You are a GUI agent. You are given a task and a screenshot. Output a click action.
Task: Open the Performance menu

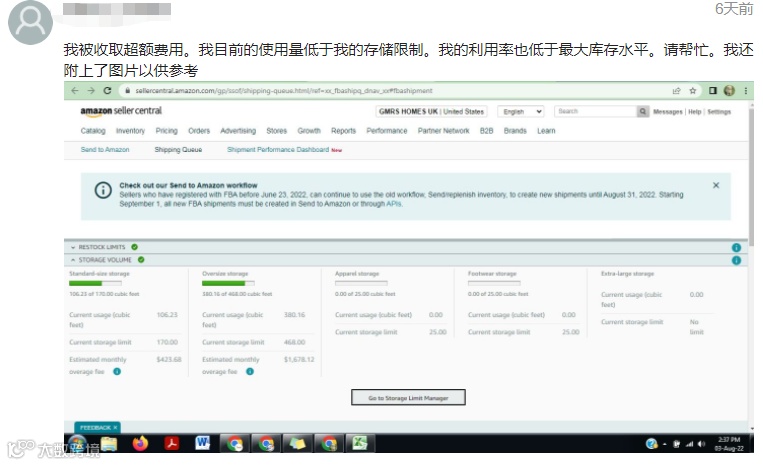[387, 131]
